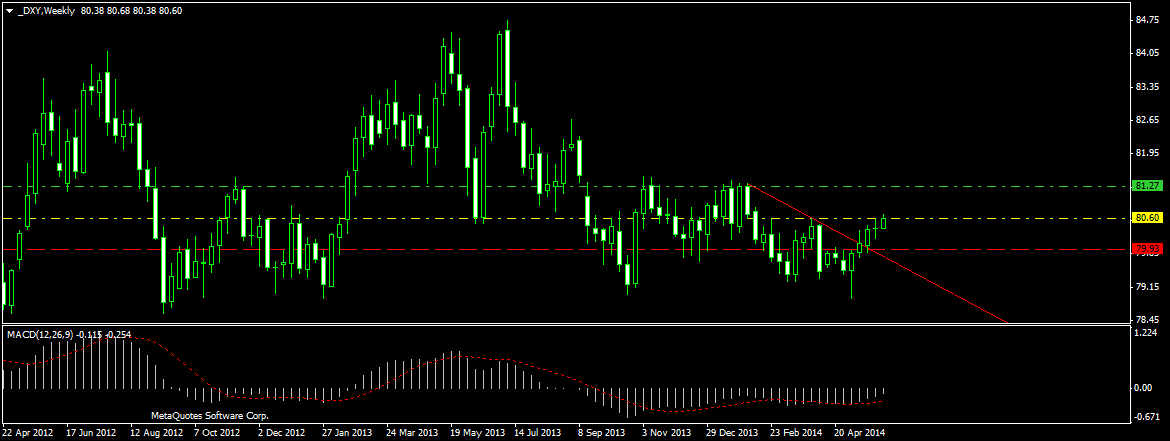Click the 29 Dec 2013 date label
Viewport: 1170px width, 441px height.
[x=732, y=432]
